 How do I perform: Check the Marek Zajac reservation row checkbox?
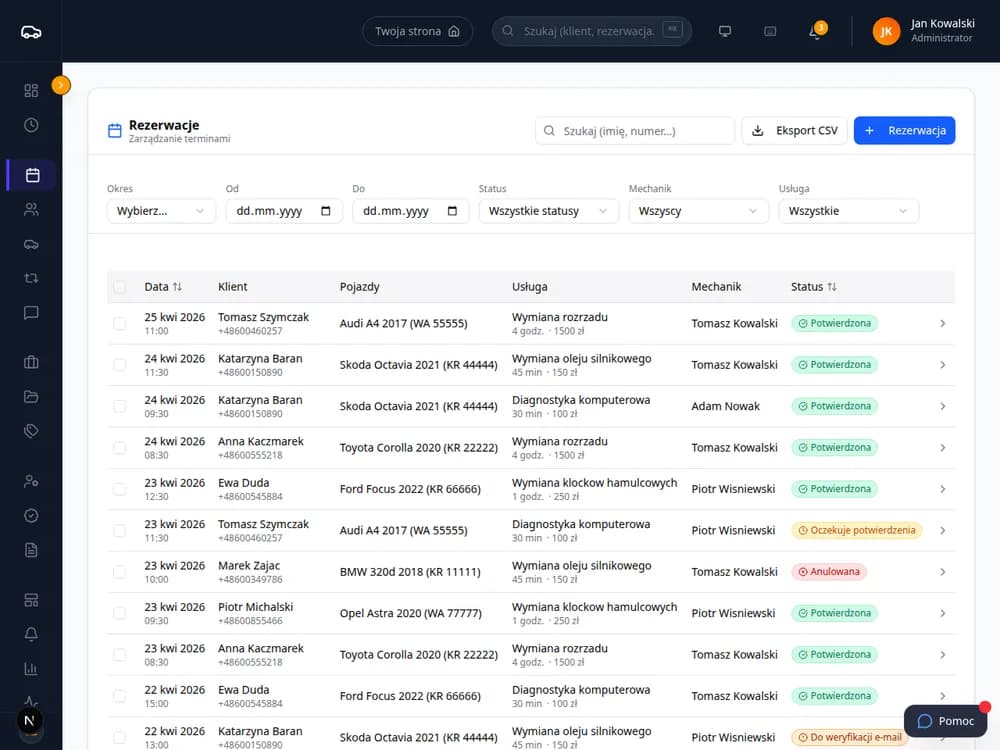click(119, 572)
